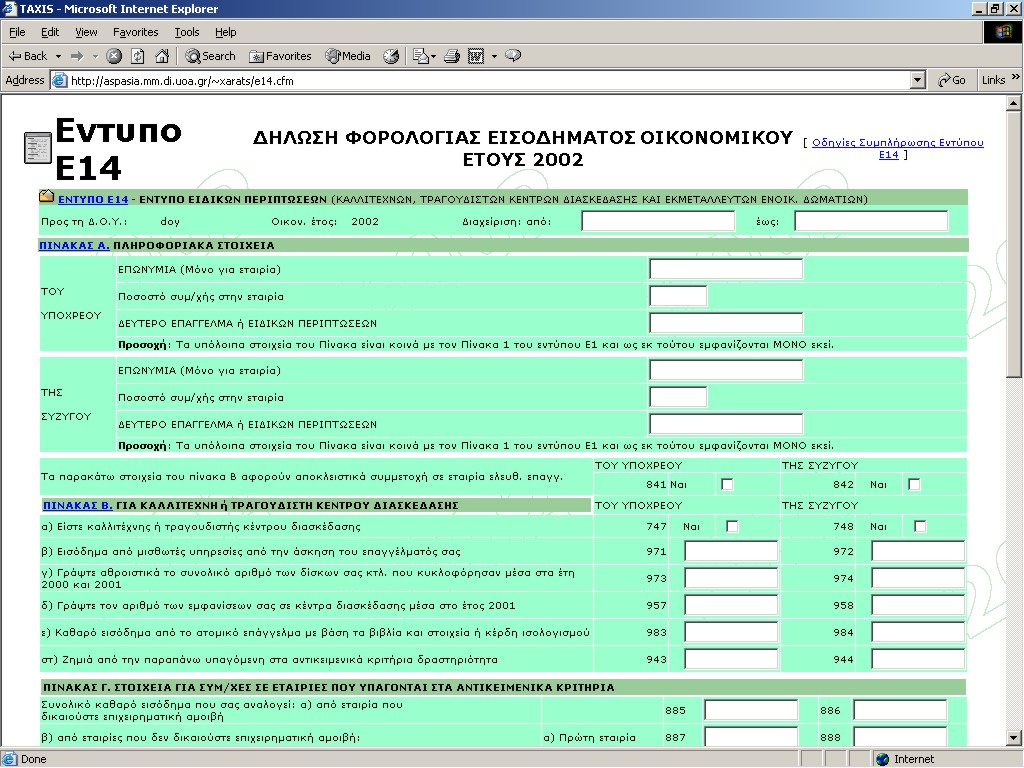The image size is (1024, 768).
Task: Click the Mail toolbar icon
Action: [421, 56]
